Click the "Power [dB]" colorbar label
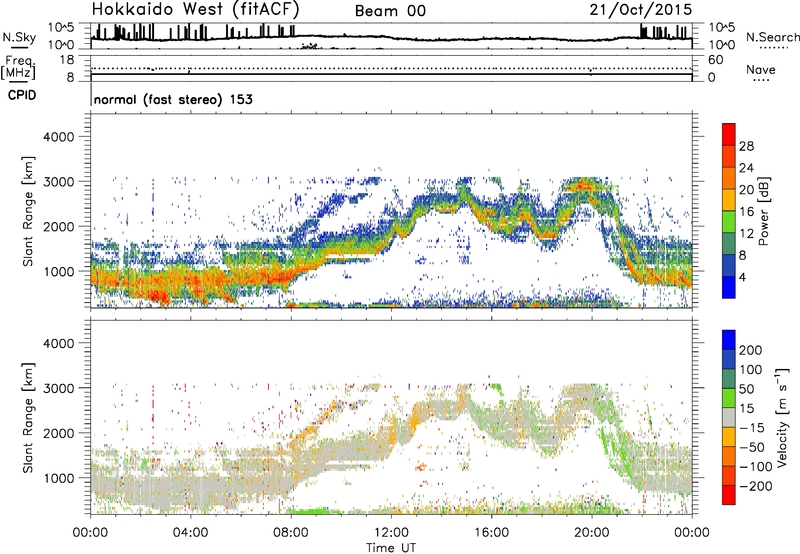Image resolution: width=800 pixels, height=554 pixels. (764, 211)
